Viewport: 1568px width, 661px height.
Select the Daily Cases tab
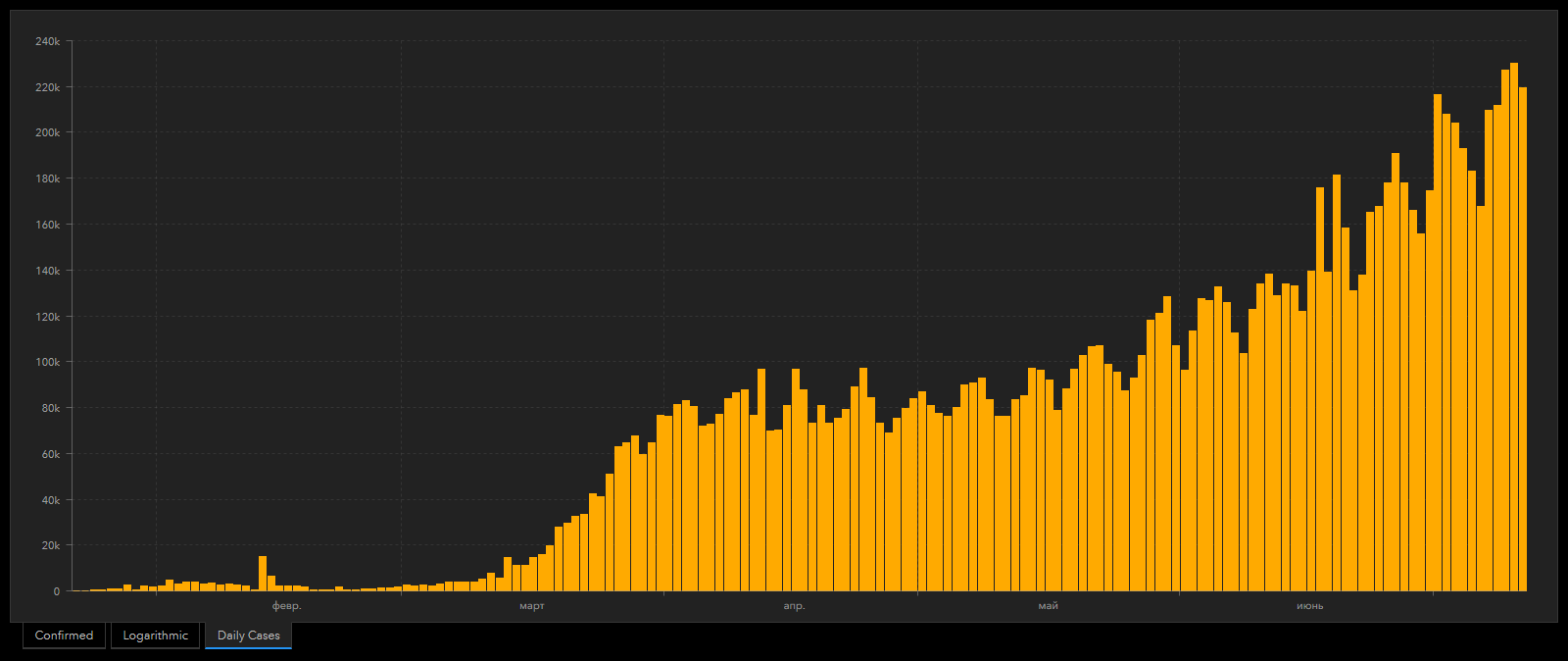click(248, 636)
